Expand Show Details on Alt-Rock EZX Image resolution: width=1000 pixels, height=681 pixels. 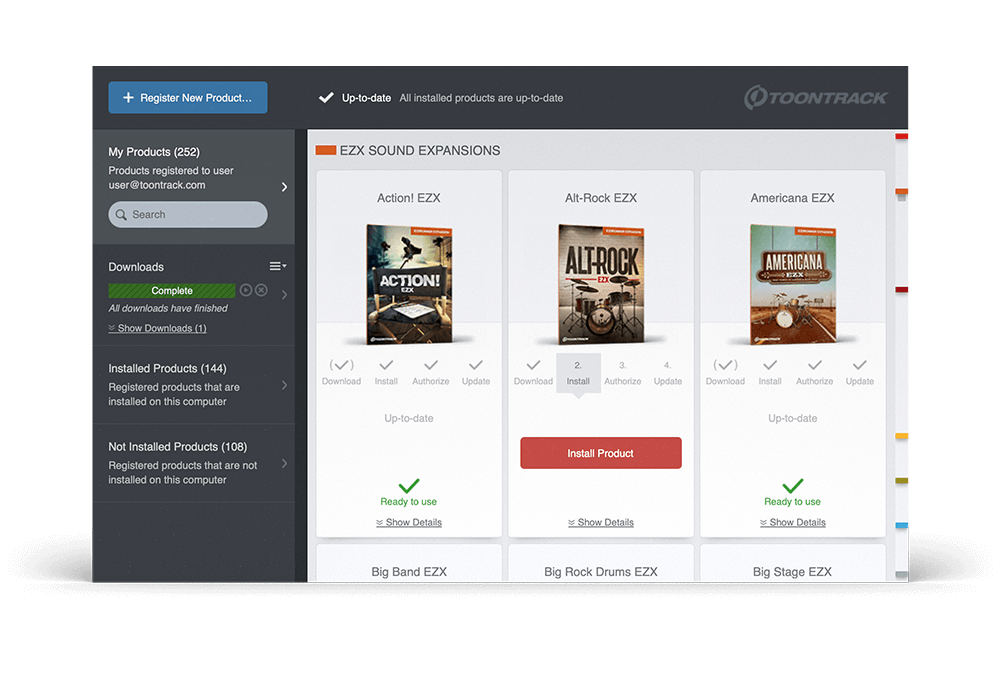pyautogui.click(x=600, y=522)
